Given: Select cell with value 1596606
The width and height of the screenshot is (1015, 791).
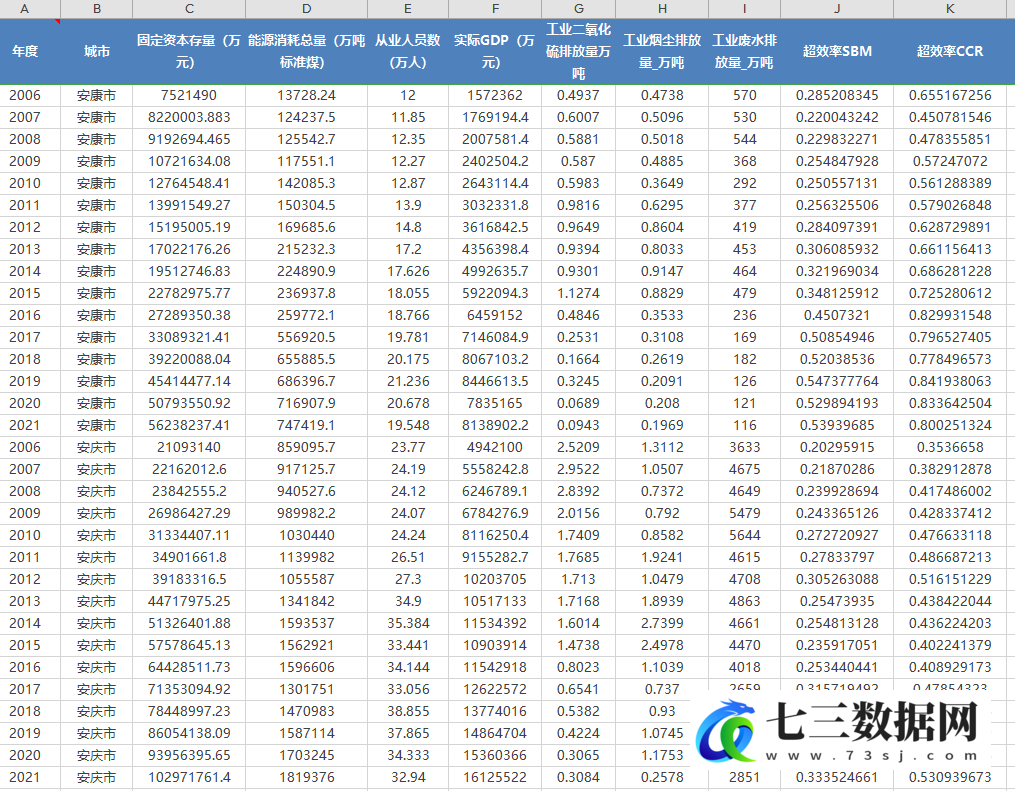Looking at the screenshot, I should (x=306, y=667).
